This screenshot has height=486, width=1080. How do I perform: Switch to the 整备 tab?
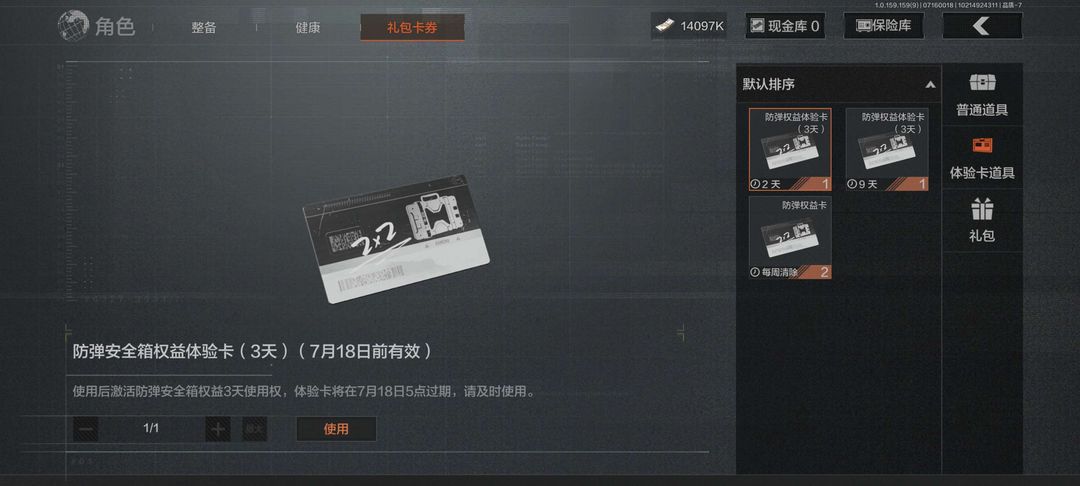click(204, 28)
